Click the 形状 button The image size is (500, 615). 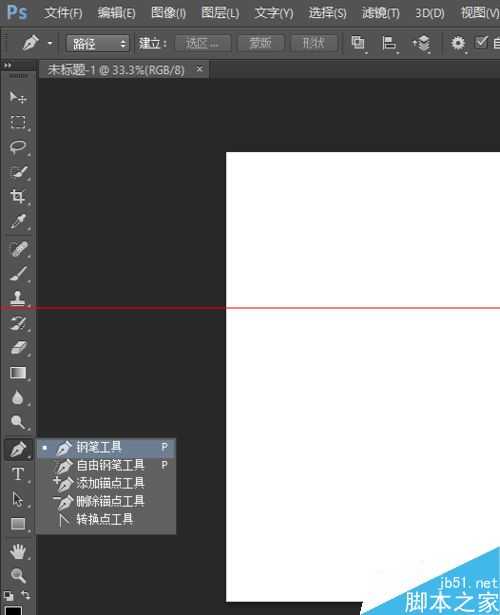coord(314,43)
